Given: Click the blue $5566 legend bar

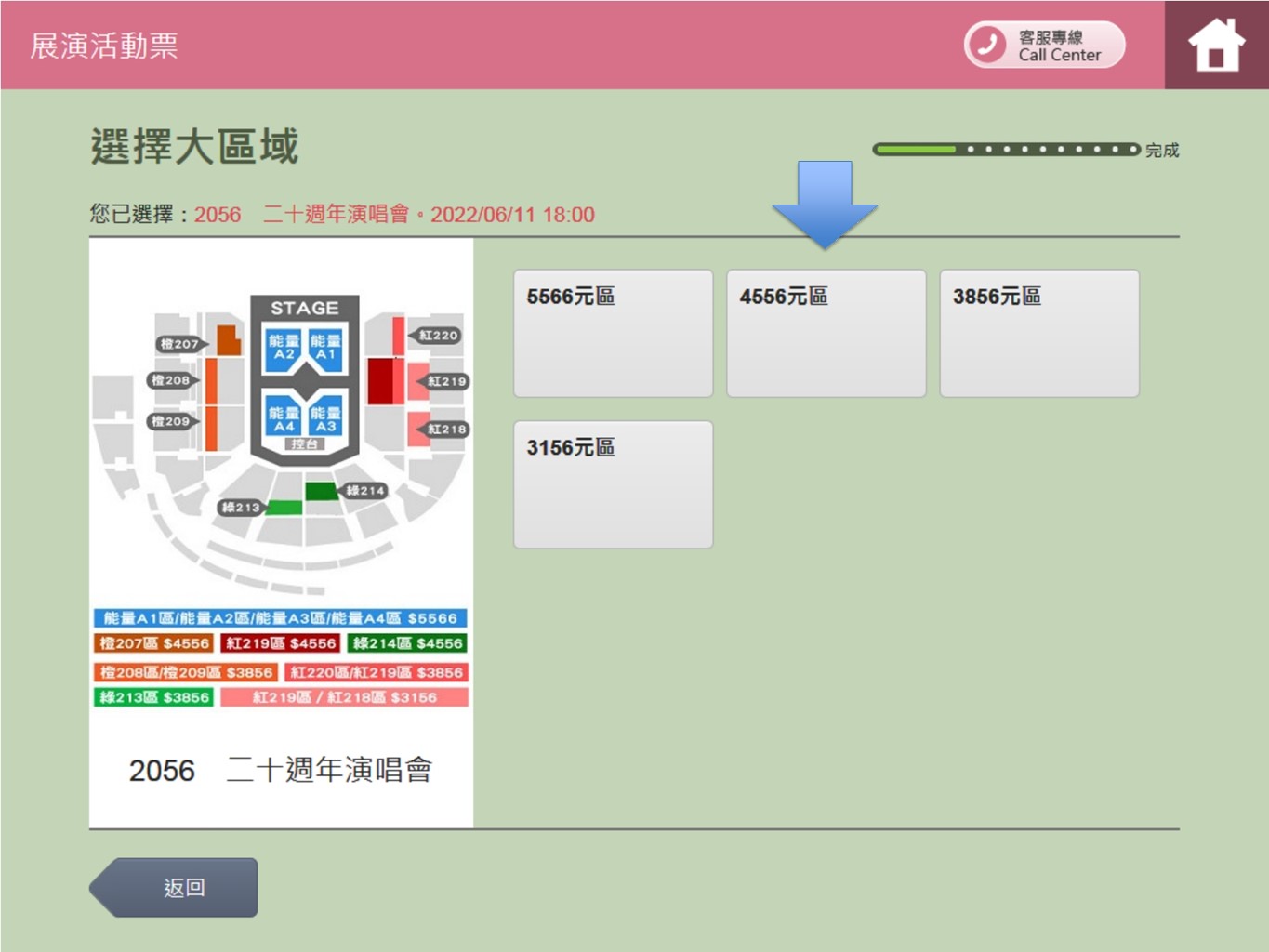Looking at the screenshot, I should tap(280, 618).
